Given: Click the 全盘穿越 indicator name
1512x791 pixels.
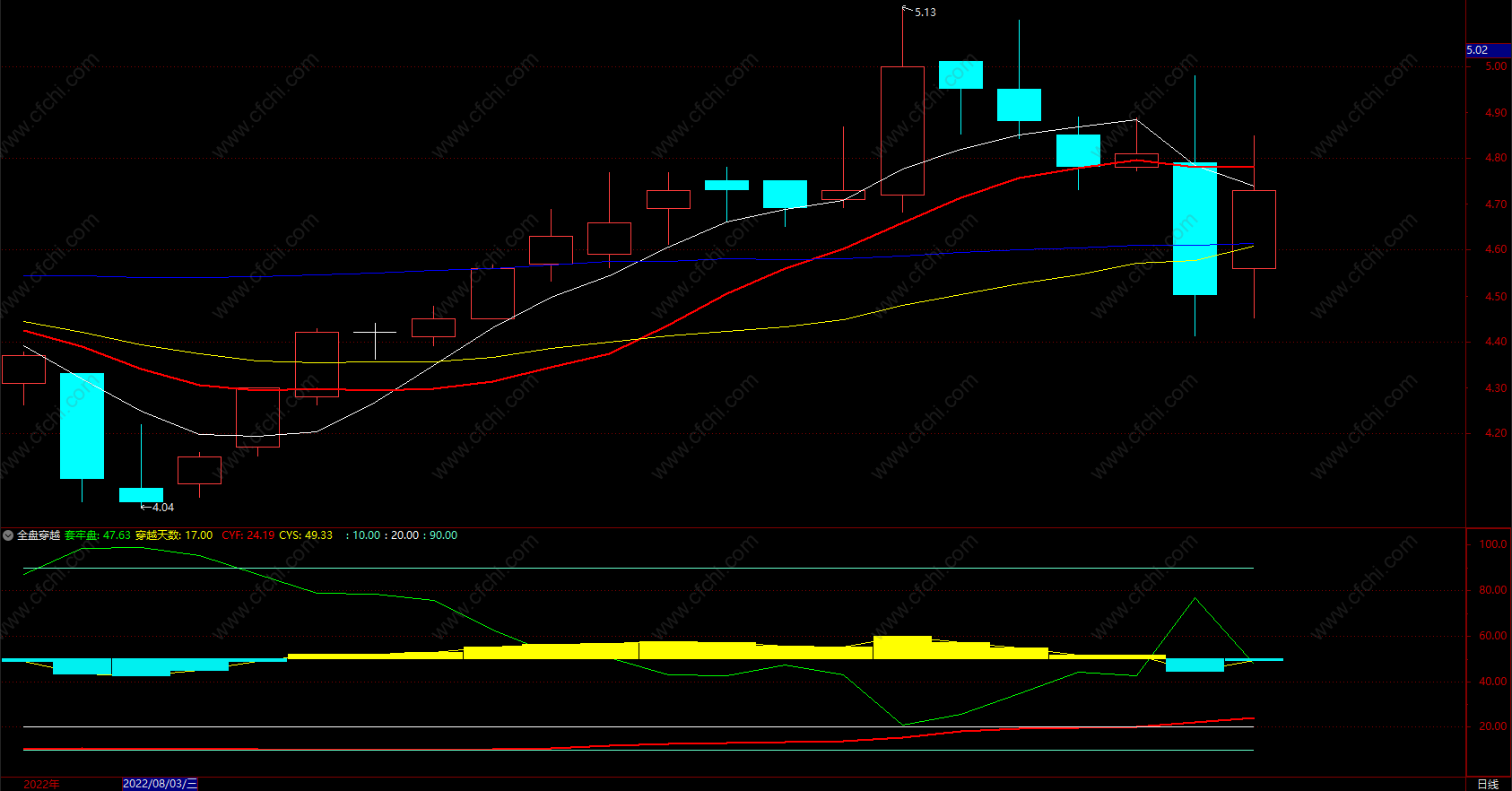Looking at the screenshot, I should (x=39, y=535).
